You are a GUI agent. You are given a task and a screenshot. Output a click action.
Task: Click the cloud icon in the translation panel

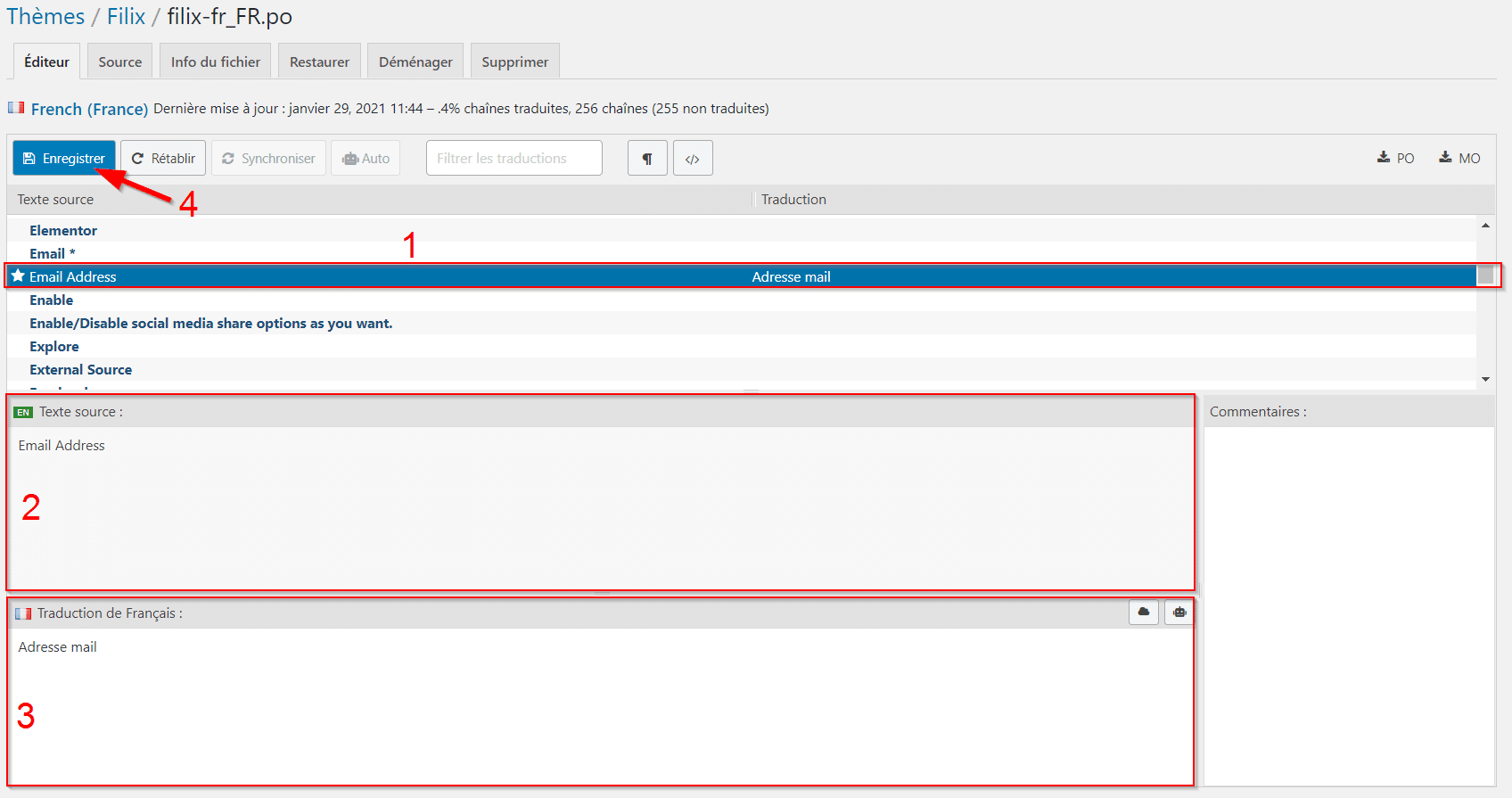pyautogui.click(x=1144, y=613)
